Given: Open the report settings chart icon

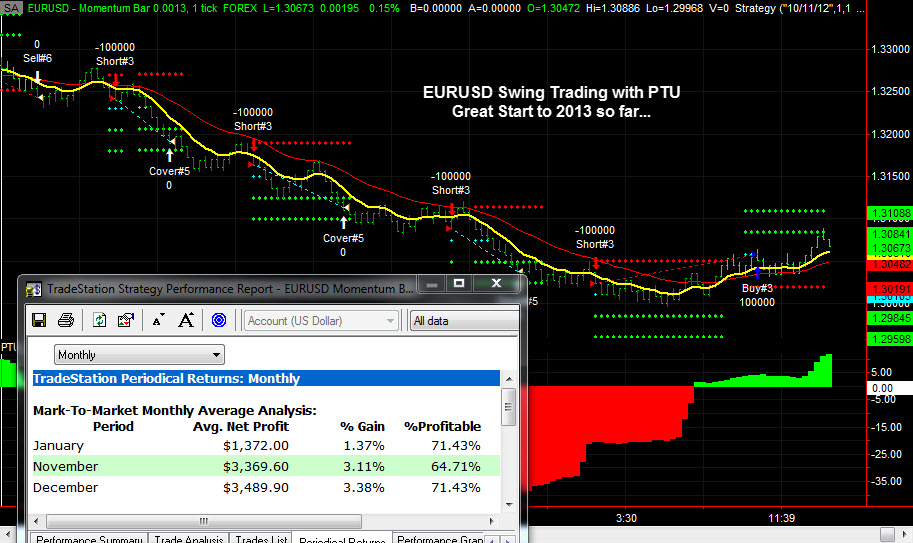Looking at the screenshot, I should click(x=126, y=321).
